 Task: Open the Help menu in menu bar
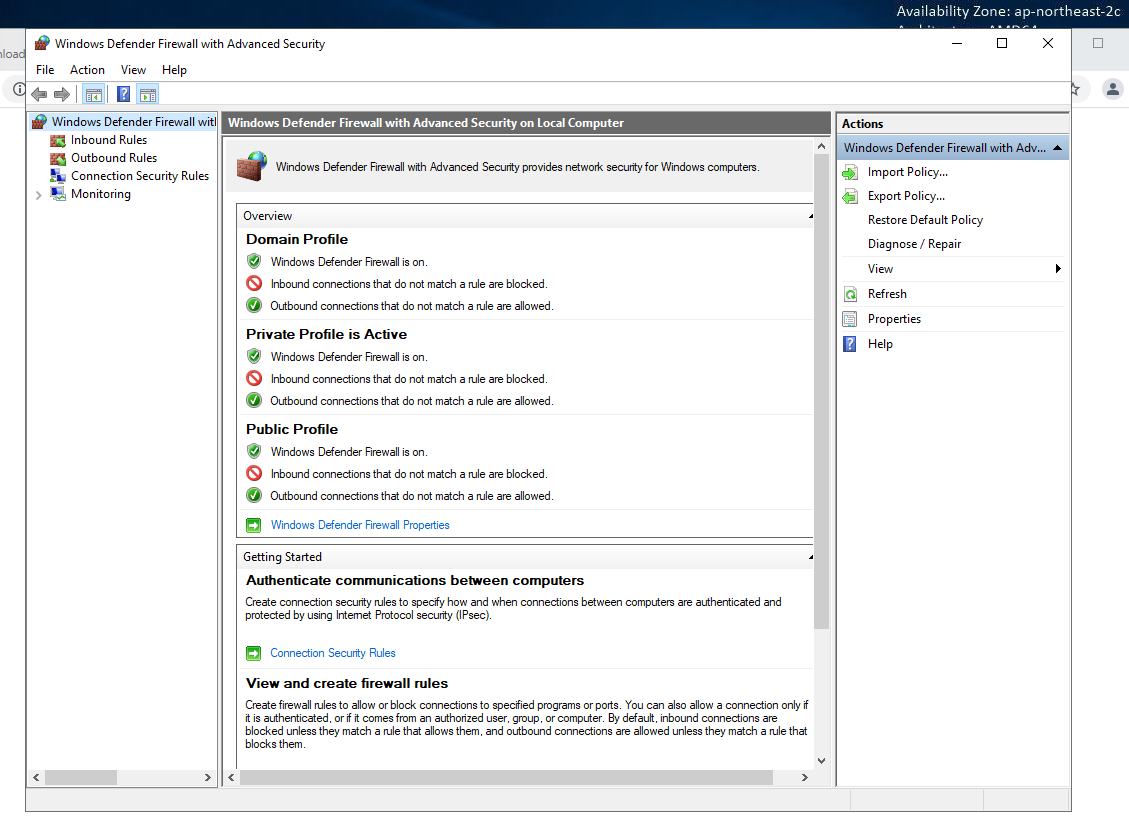click(x=174, y=70)
